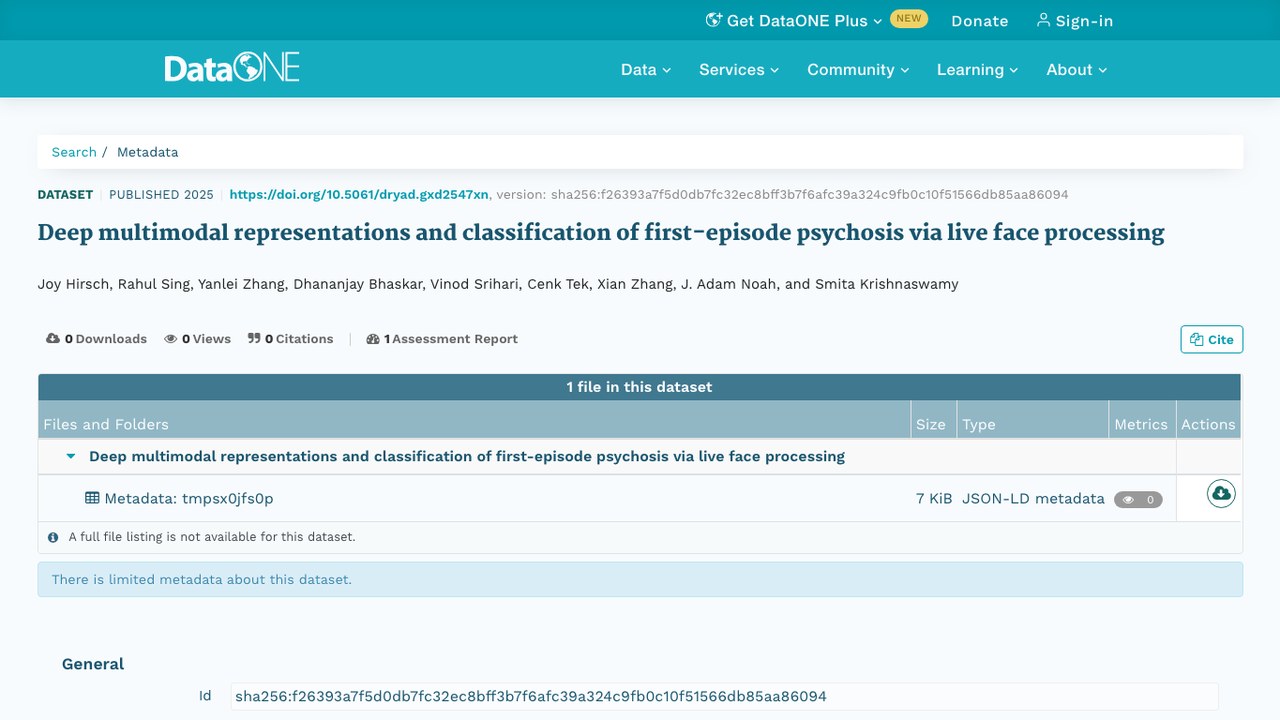Click the Metadata: tmpsx0jfs0p file name
This screenshot has width=1280, height=720.
click(189, 498)
